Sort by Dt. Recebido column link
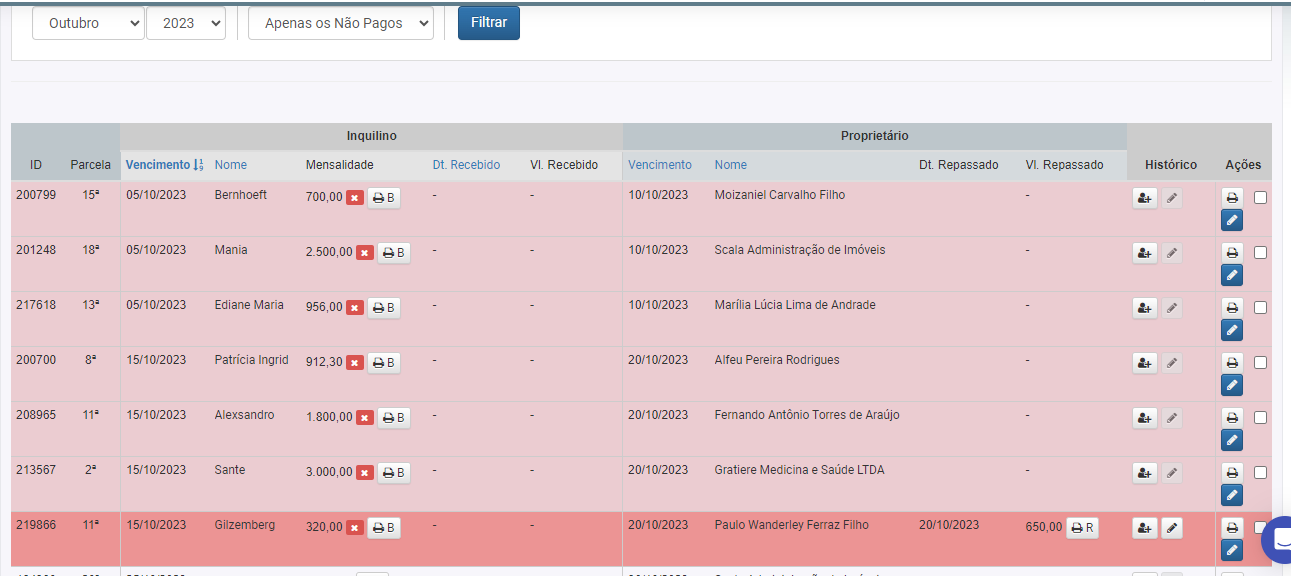Image resolution: width=1291 pixels, height=576 pixels. point(466,165)
